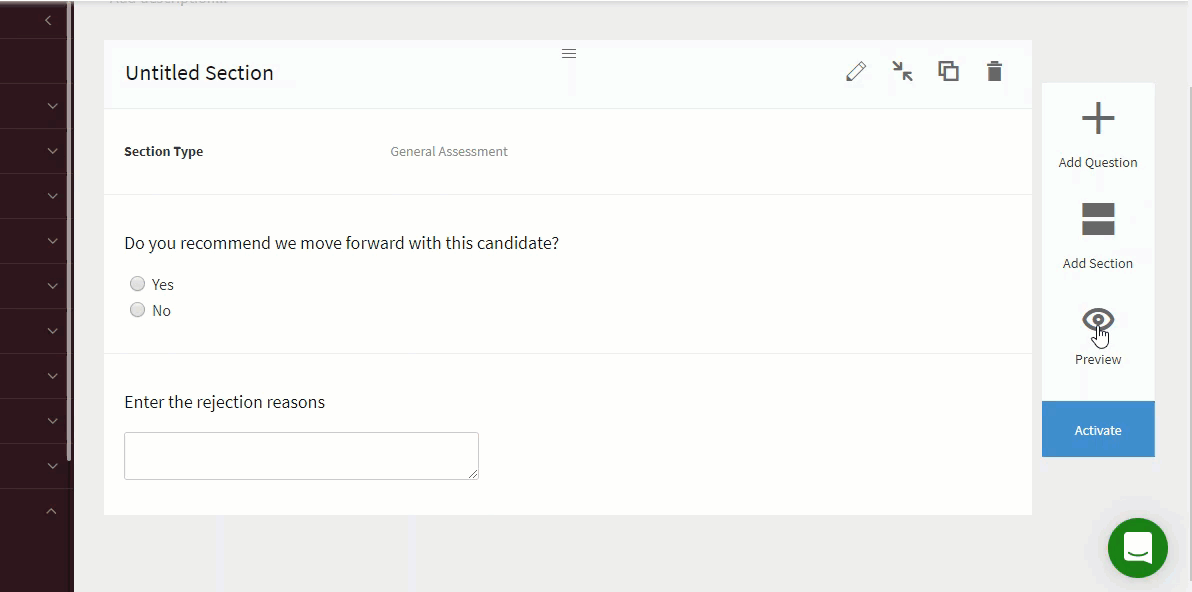
Task: Grab the section drag handle above the title
Action: click(569, 53)
